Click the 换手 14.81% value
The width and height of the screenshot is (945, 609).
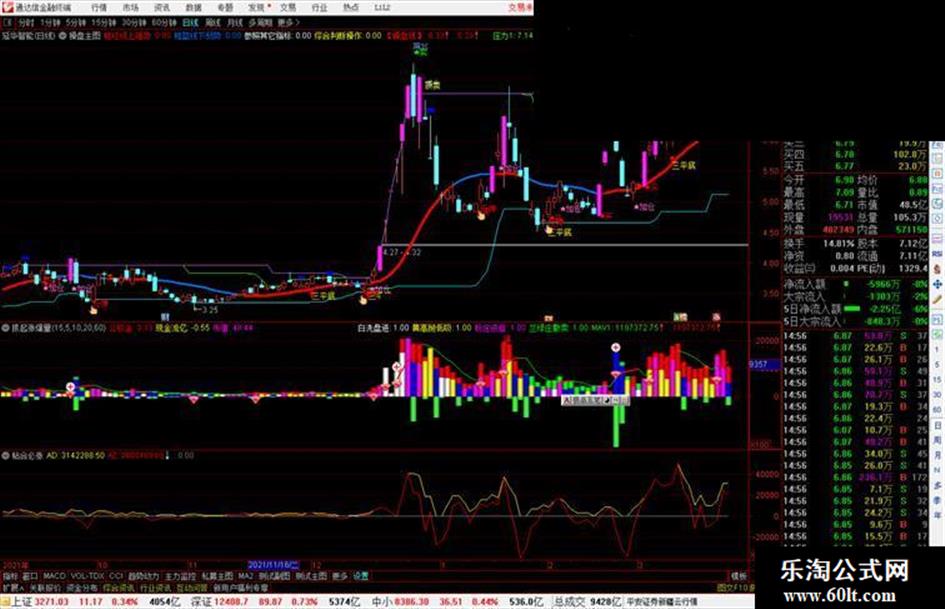point(839,244)
